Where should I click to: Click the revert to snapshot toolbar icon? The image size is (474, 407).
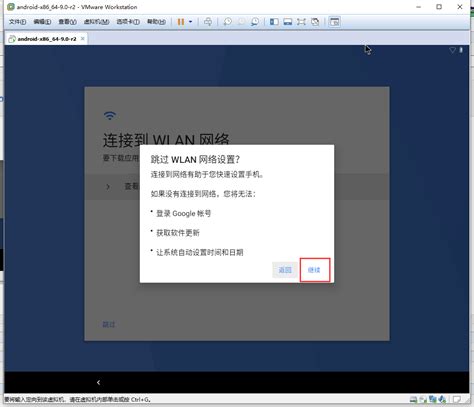click(x=241, y=22)
